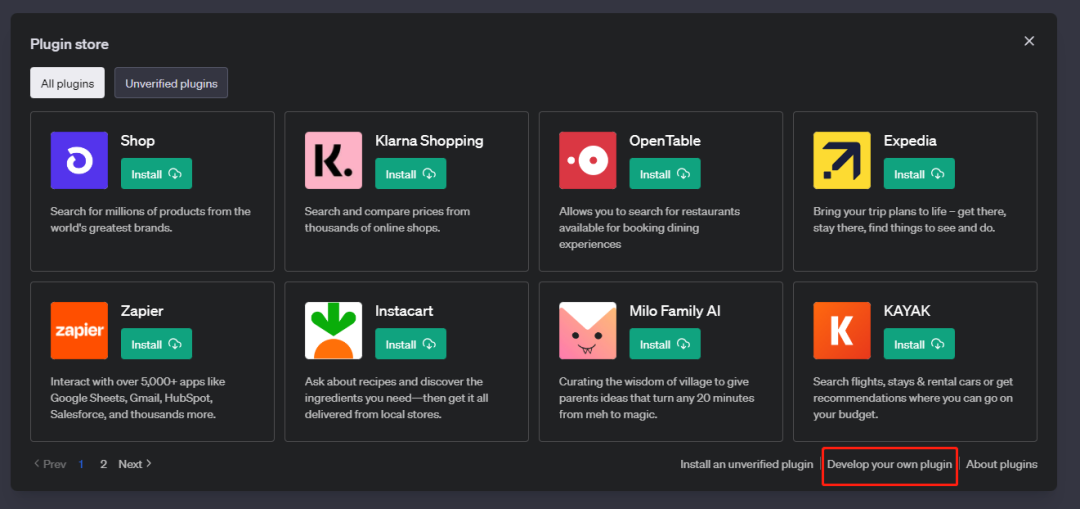
Task: Open Develop your own plugin link
Action: pos(889,464)
